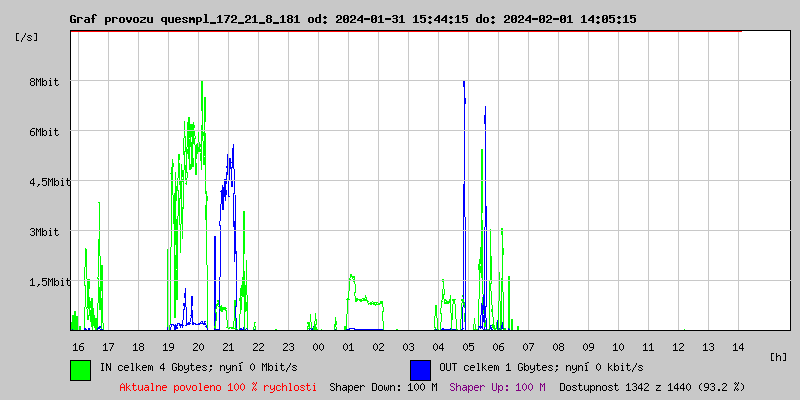
Task: Click the 'Dostupnost 1342 z 1440' availability text
Action: coord(652,387)
